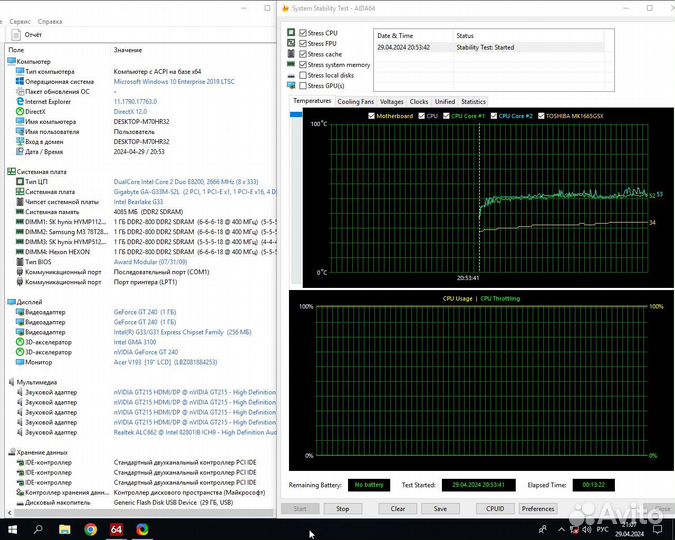Click the Internet Explorer row icon
The height and width of the screenshot is (540, 675).
tap(20, 102)
